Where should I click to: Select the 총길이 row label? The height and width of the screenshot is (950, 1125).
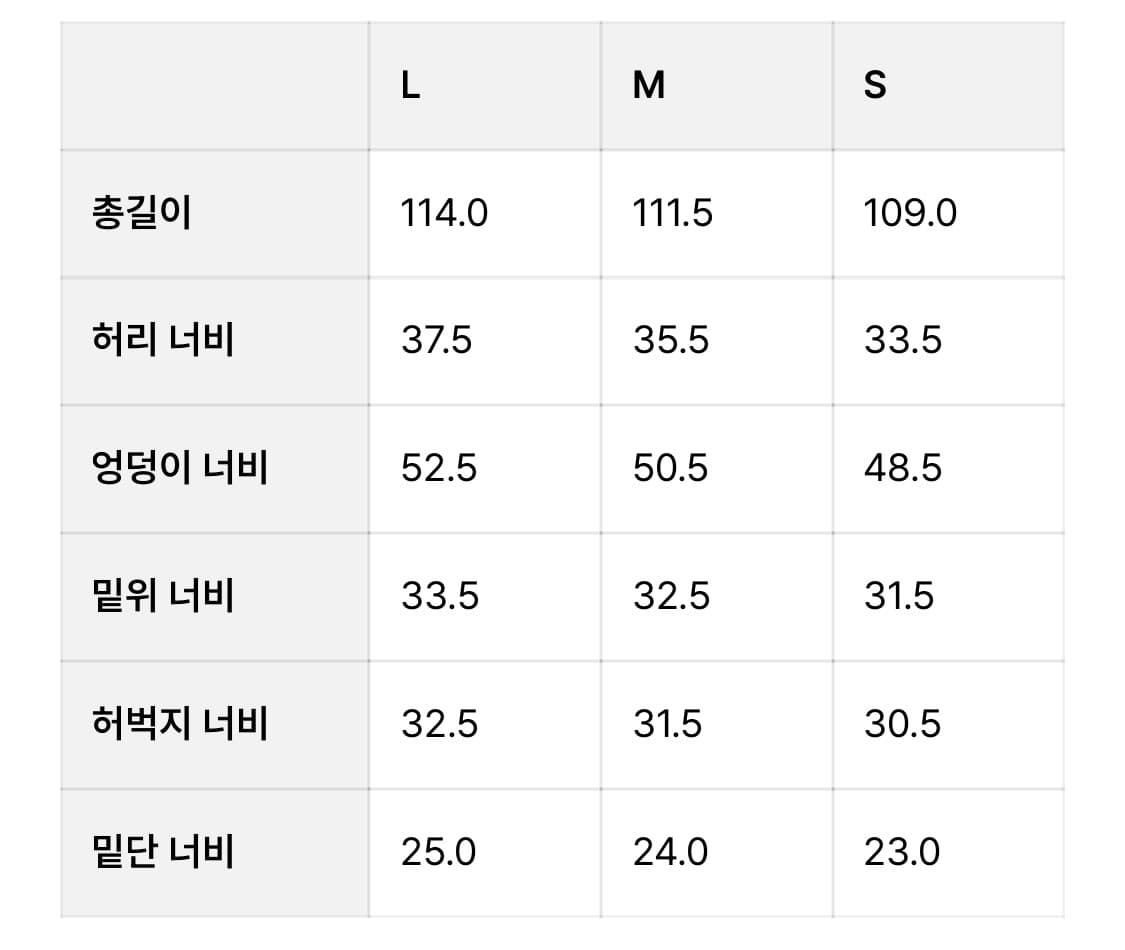tap(141, 213)
